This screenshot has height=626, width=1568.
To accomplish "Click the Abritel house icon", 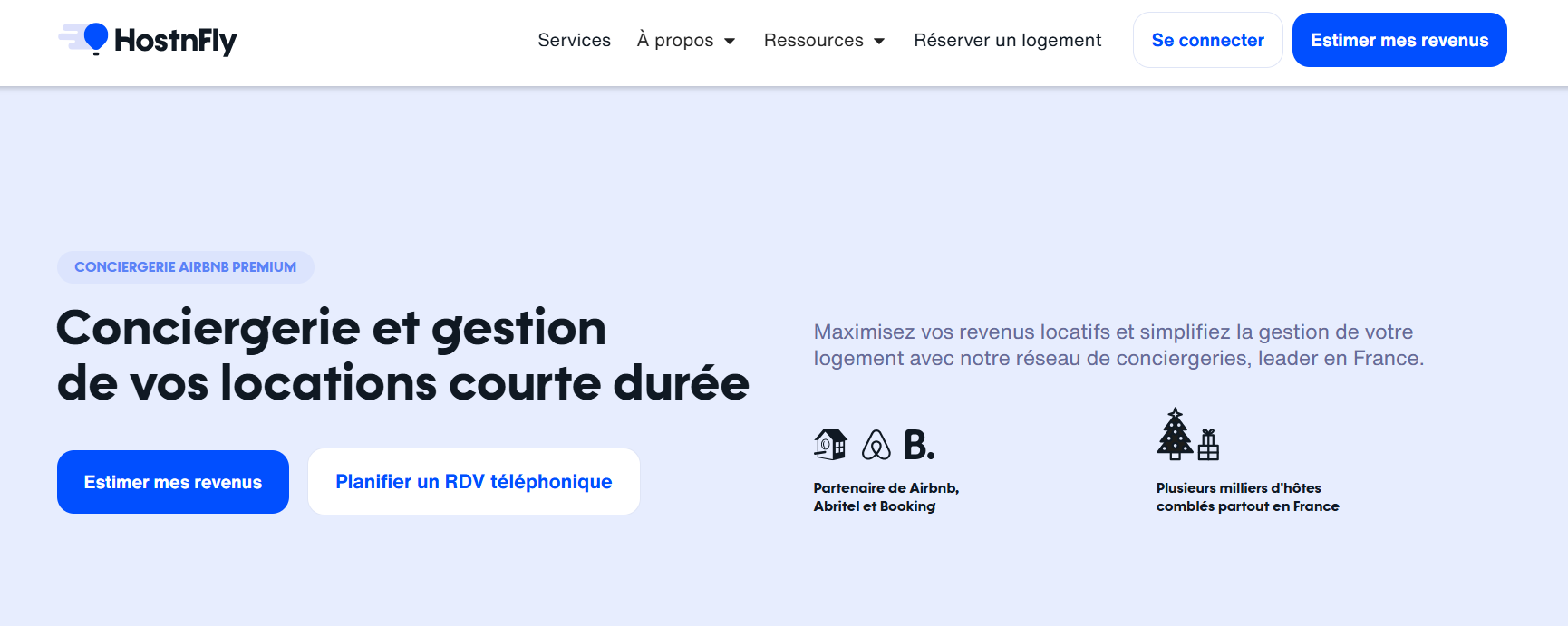I will 830,444.
